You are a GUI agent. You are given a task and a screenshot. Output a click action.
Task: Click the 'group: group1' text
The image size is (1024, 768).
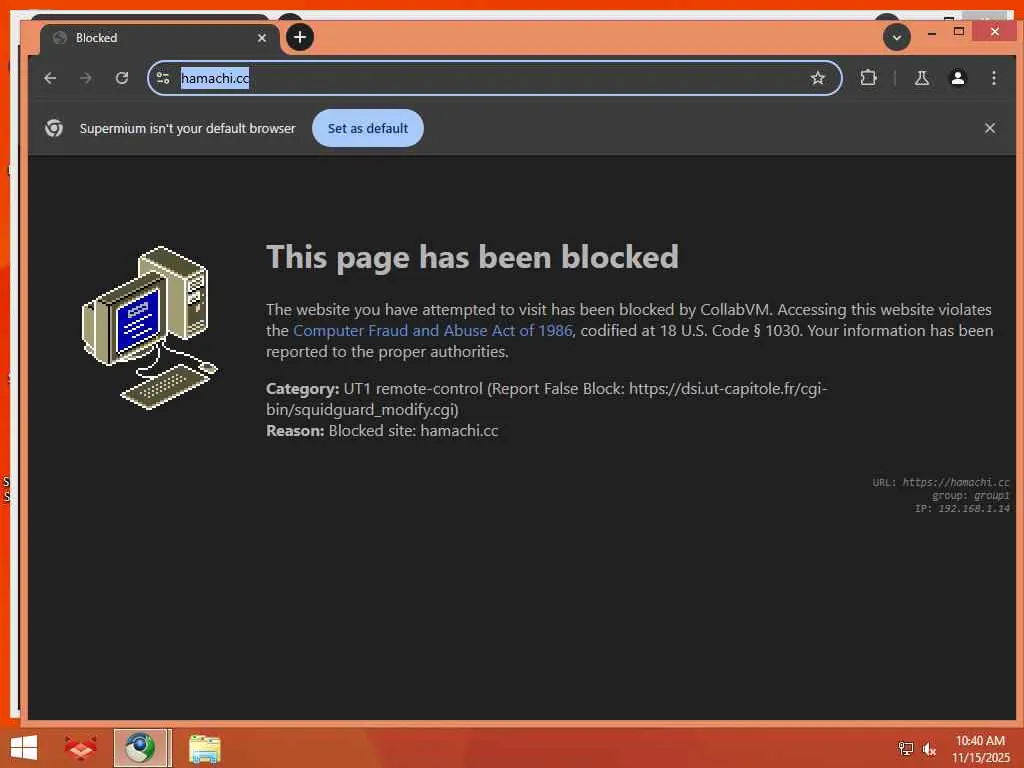pos(970,495)
